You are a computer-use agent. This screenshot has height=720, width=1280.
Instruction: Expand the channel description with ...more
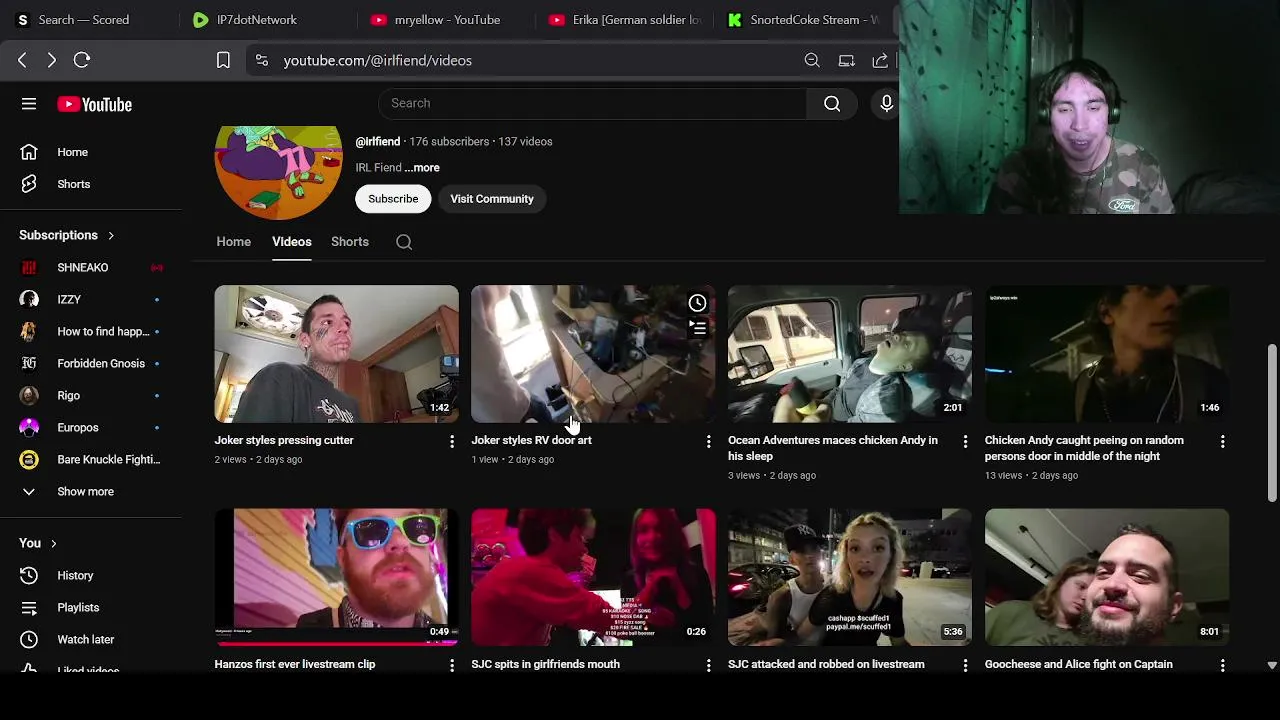422,167
